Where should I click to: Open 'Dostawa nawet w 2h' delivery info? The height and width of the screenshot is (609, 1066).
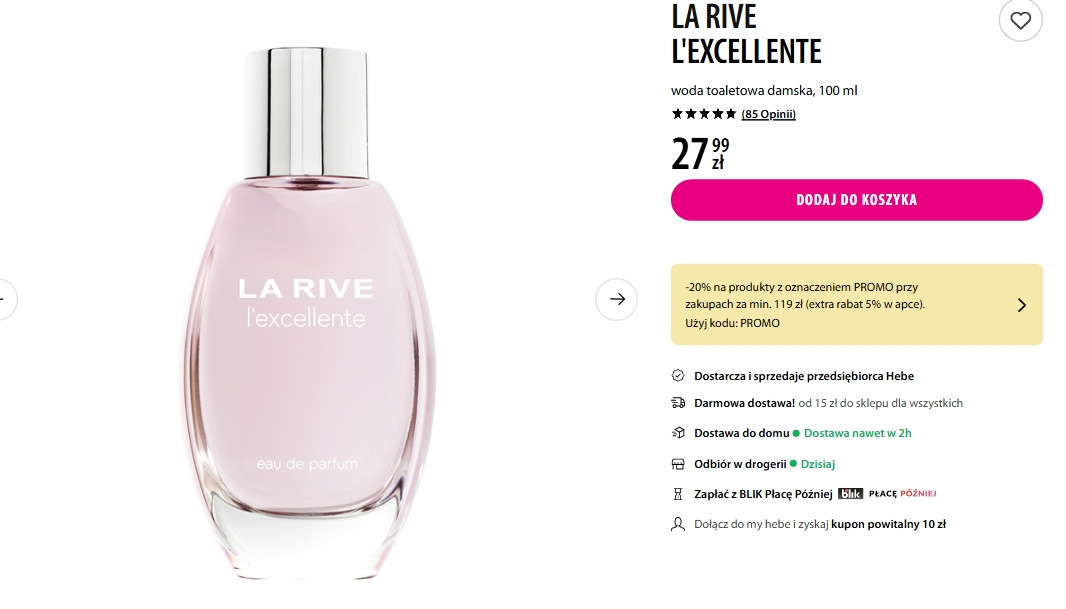click(x=857, y=433)
